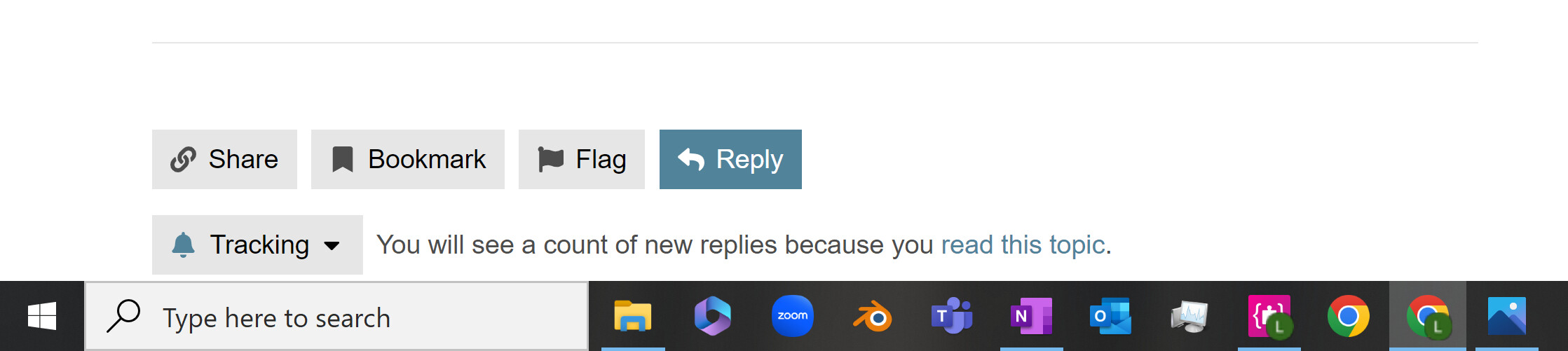
Task: Bookmark this topic
Action: [x=408, y=159]
